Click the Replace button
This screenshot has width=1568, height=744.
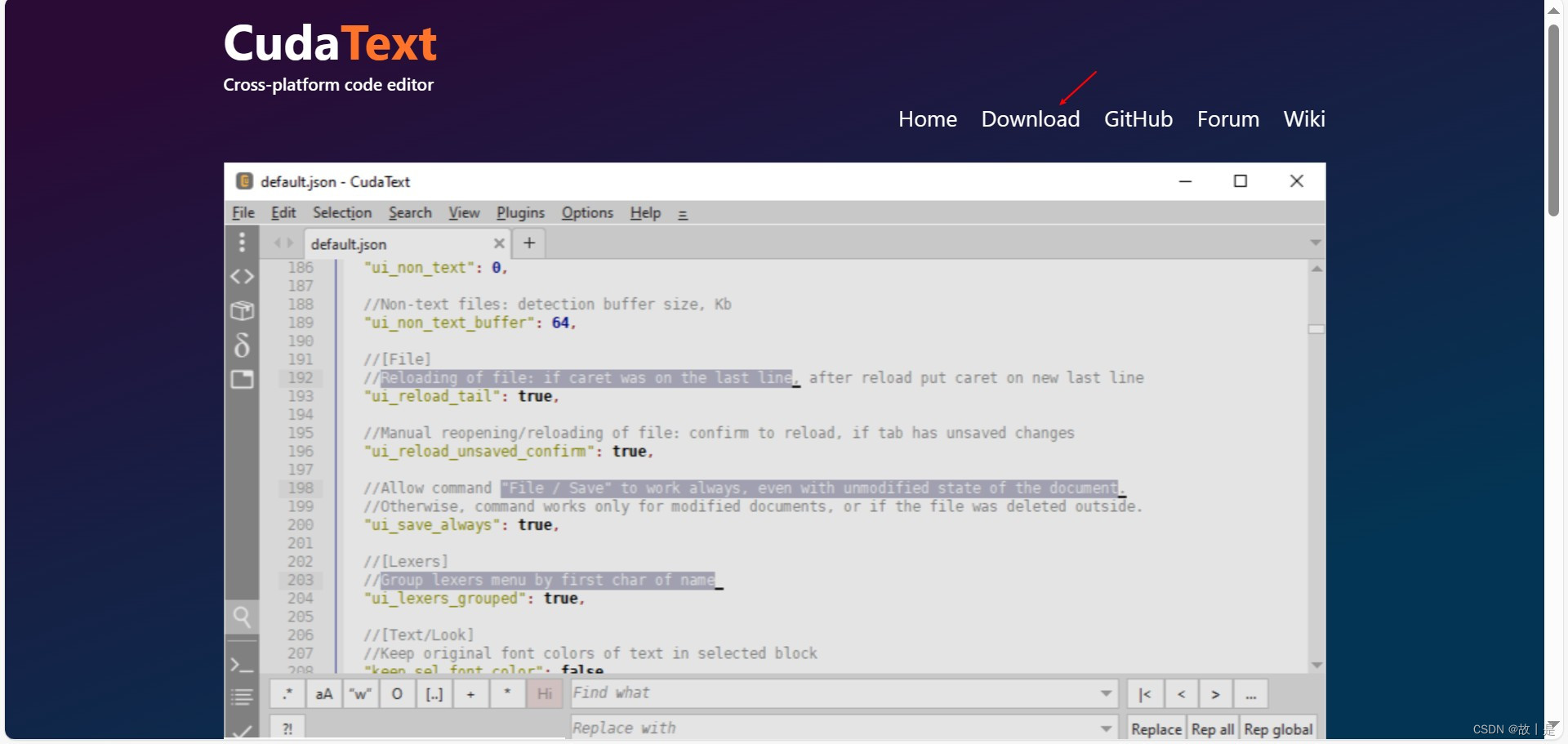click(x=1156, y=728)
